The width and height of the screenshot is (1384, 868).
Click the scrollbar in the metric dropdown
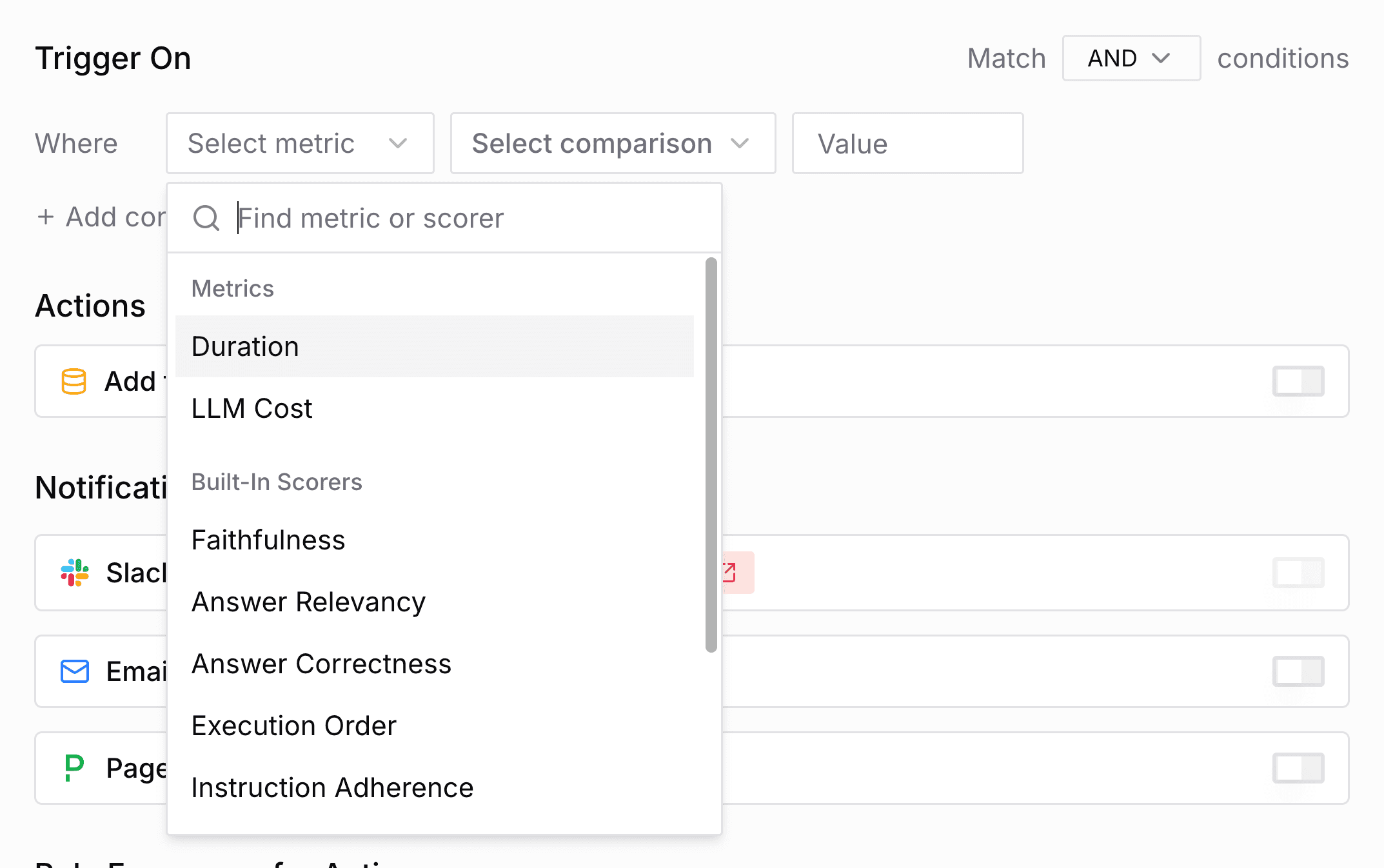709,451
